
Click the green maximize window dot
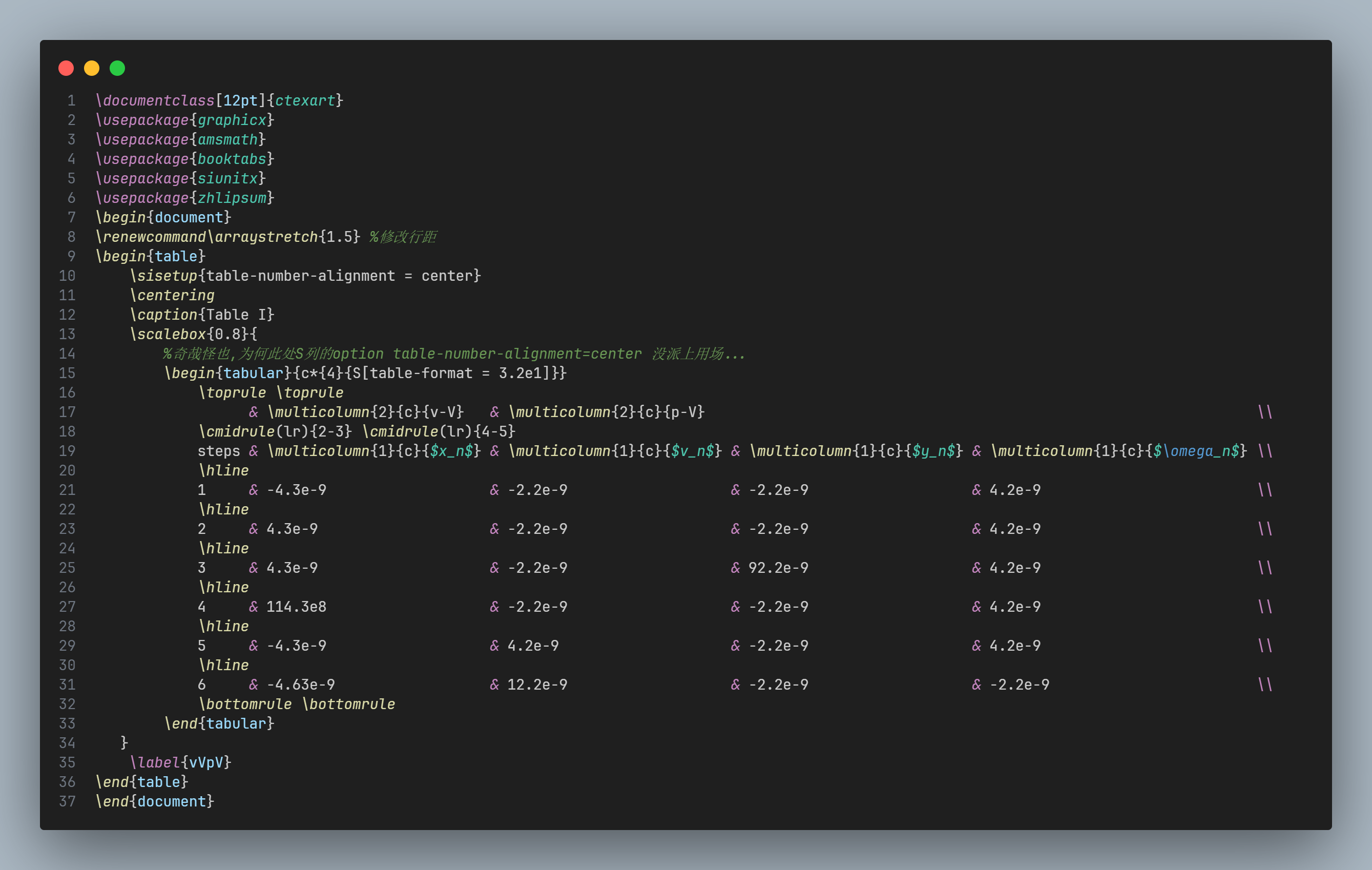(117, 68)
